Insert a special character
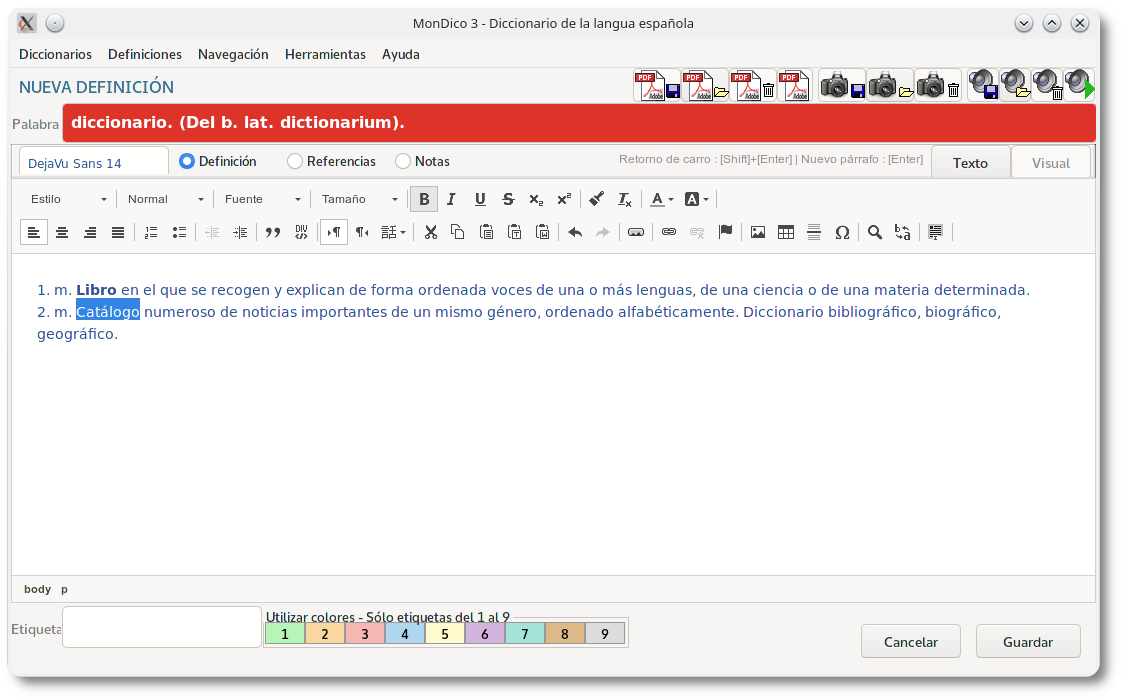Image resolution: width=1123 pixels, height=700 pixels. [842, 232]
